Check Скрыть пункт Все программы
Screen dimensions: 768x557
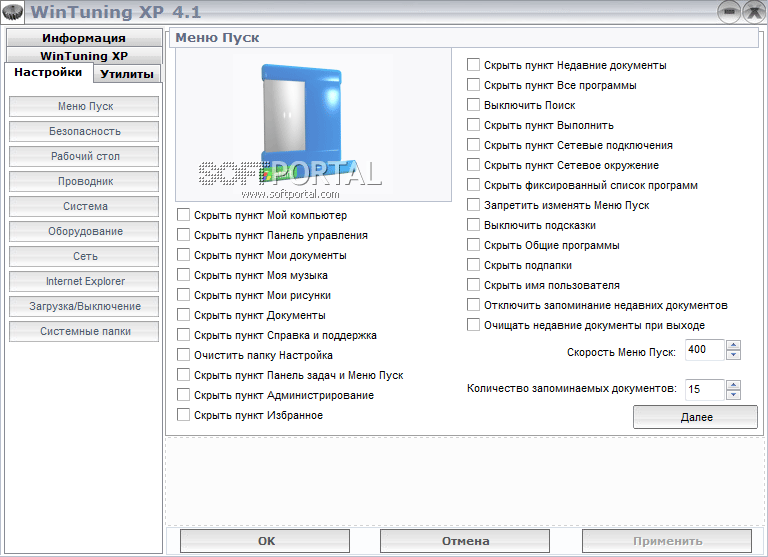pyautogui.click(x=474, y=85)
